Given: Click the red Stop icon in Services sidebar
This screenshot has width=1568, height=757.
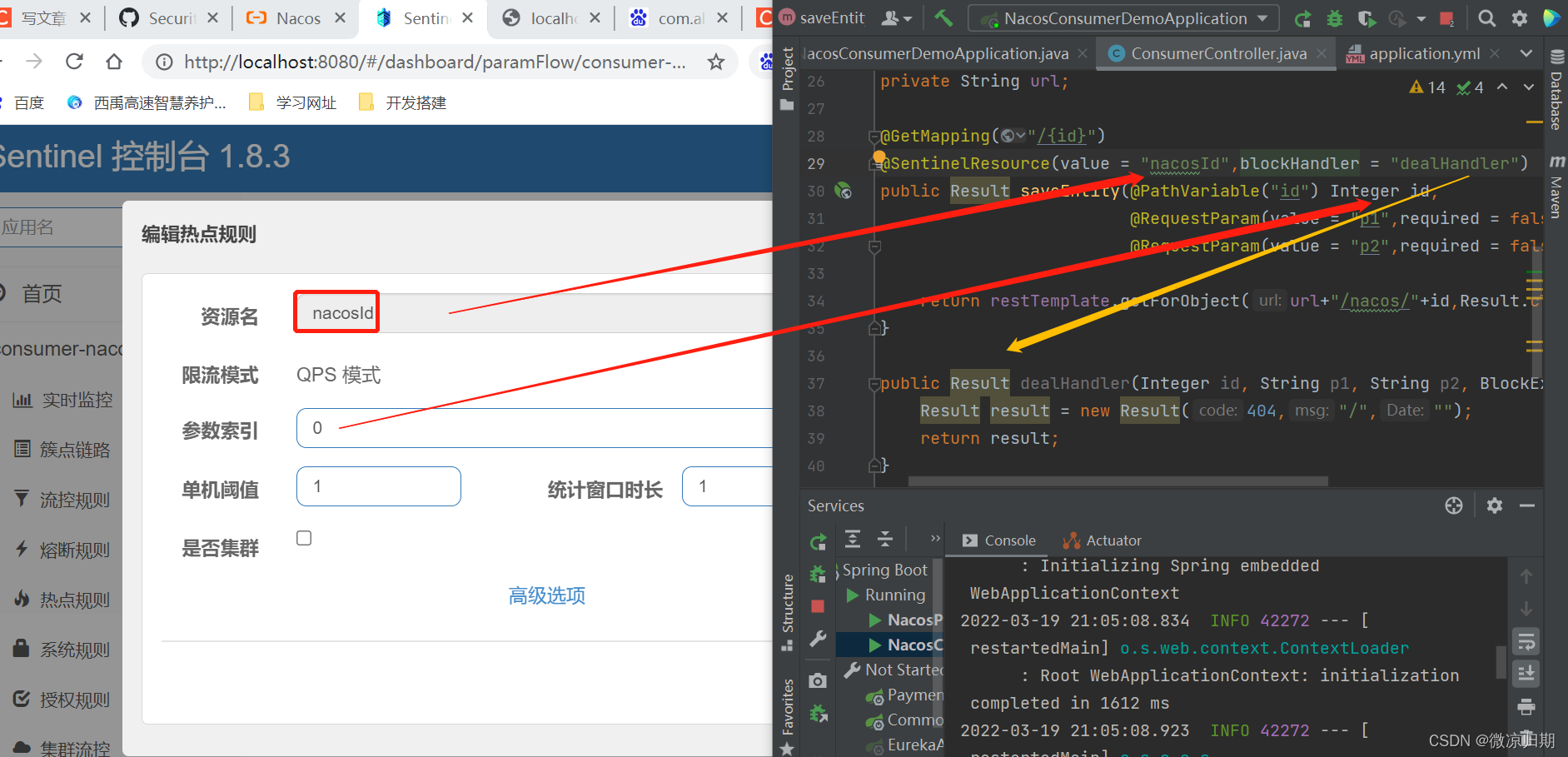Looking at the screenshot, I should pos(818,606).
